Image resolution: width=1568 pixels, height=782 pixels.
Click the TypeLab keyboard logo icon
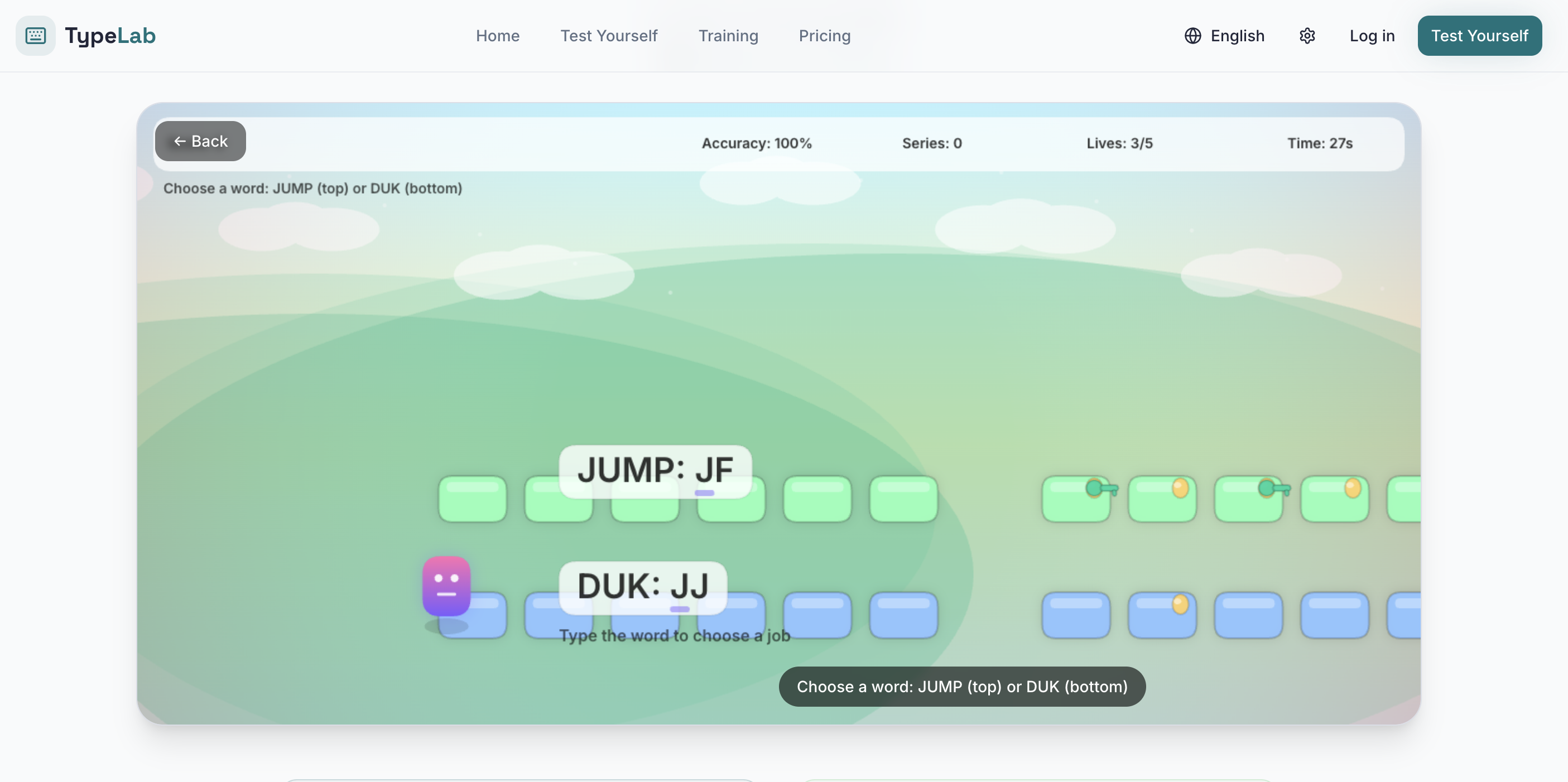click(x=35, y=35)
